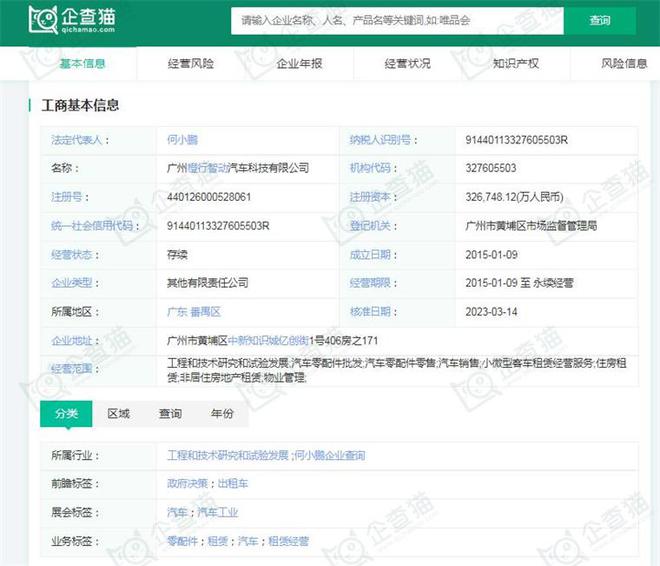Click the 统一社会信用代码 label
The height and width of the screenshot is (566, 660).
(92, 226)
